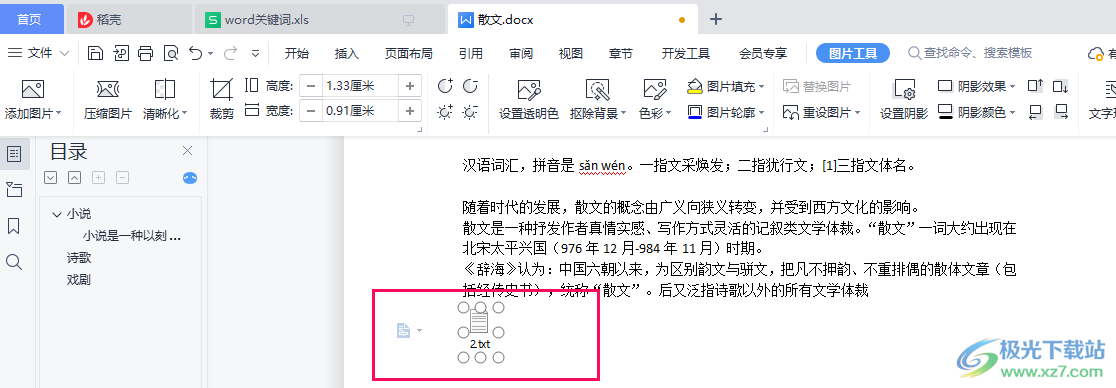Screen dimensions: 1116x388
Task: Click the Export to PDF icon
Action: tap(121, 53)
